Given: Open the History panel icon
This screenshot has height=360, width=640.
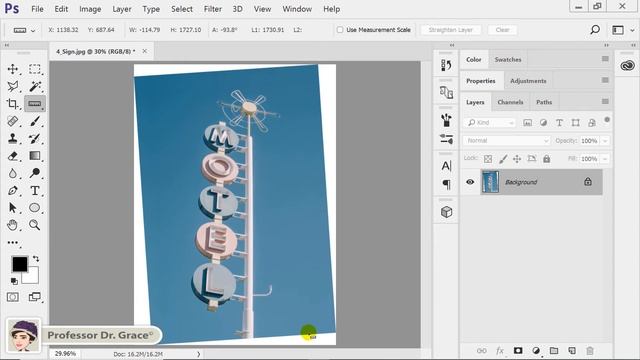Looking at the screenshot, I should tap(446, 65).
